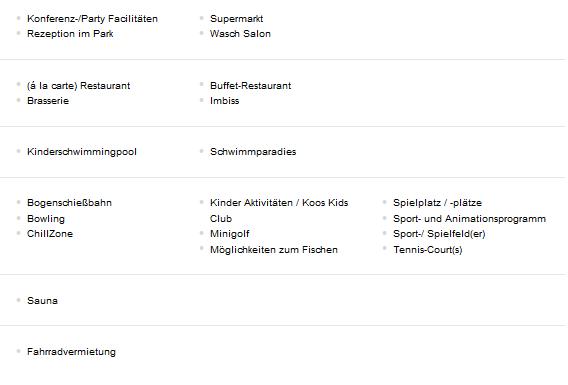Click the Bowling item
The width and height of the screenshot is (568, 385).
coord(46,219)
